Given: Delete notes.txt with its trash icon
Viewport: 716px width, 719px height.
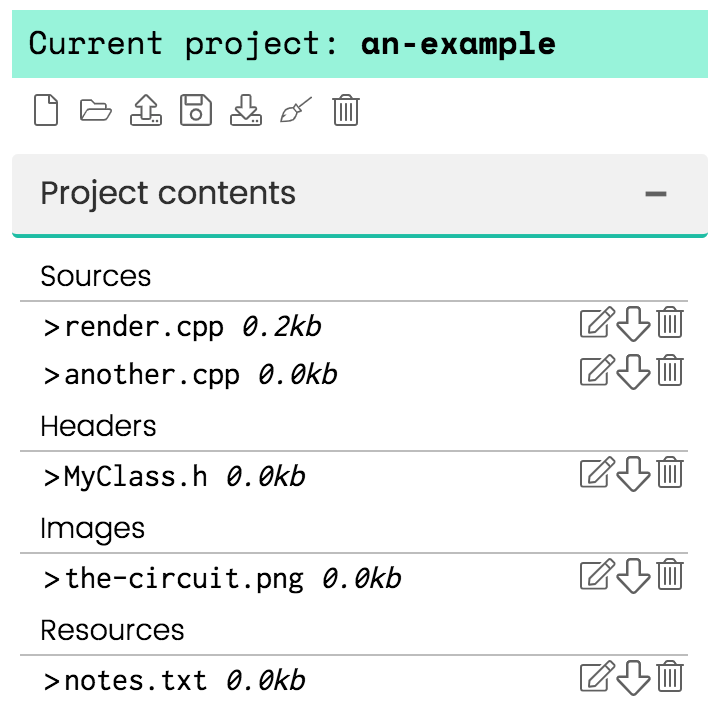Looking at the screenshot, I should click(x=670, y=676).
